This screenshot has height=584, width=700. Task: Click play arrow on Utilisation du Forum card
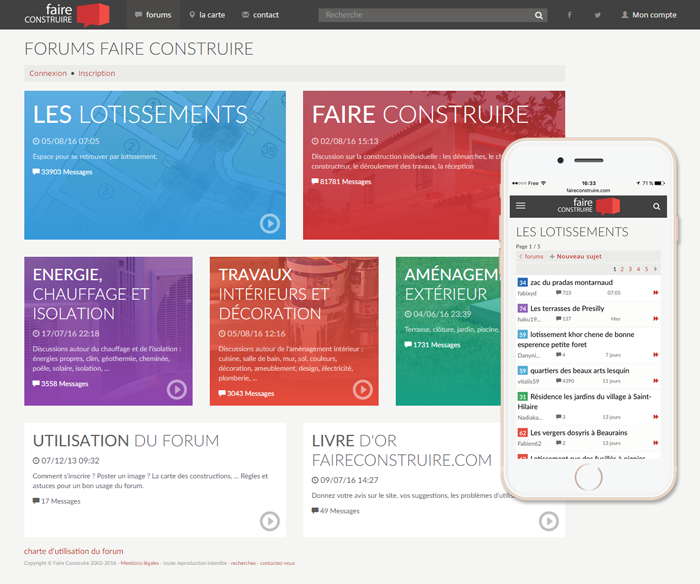[270, 521]
